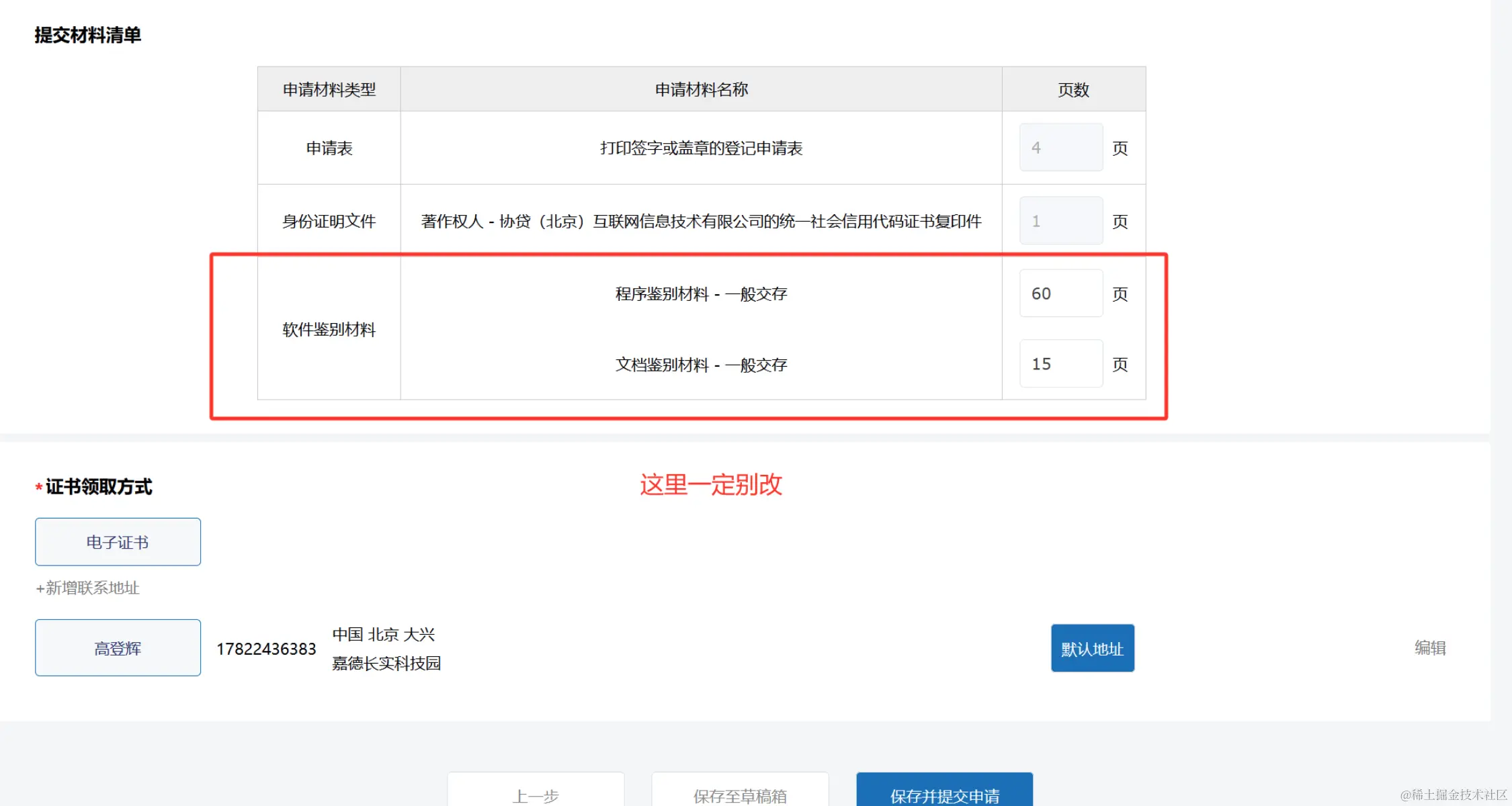Click the +新增联系地址 link

[x=87, y=588]
